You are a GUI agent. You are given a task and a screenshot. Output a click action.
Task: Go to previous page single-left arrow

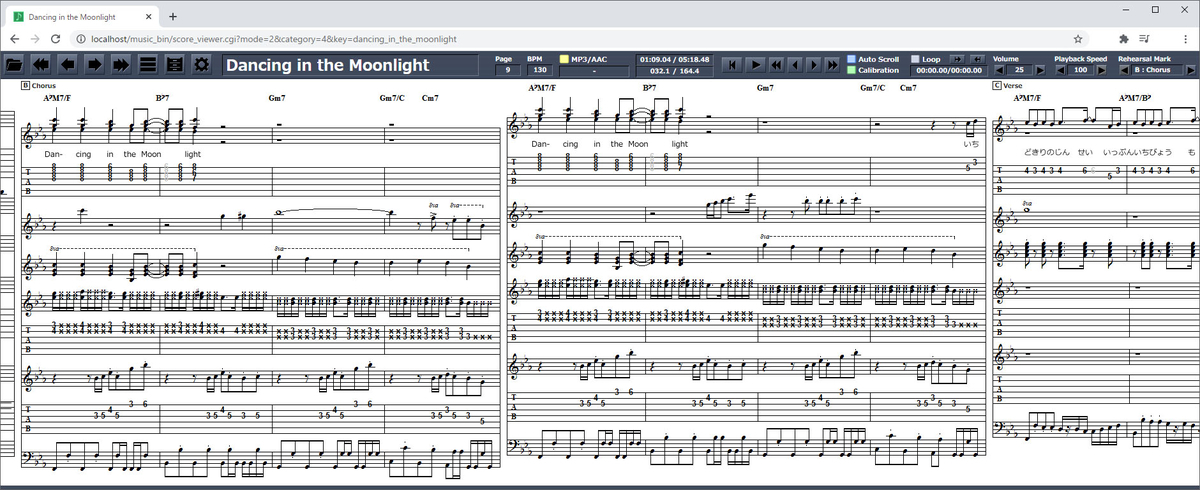68,64
